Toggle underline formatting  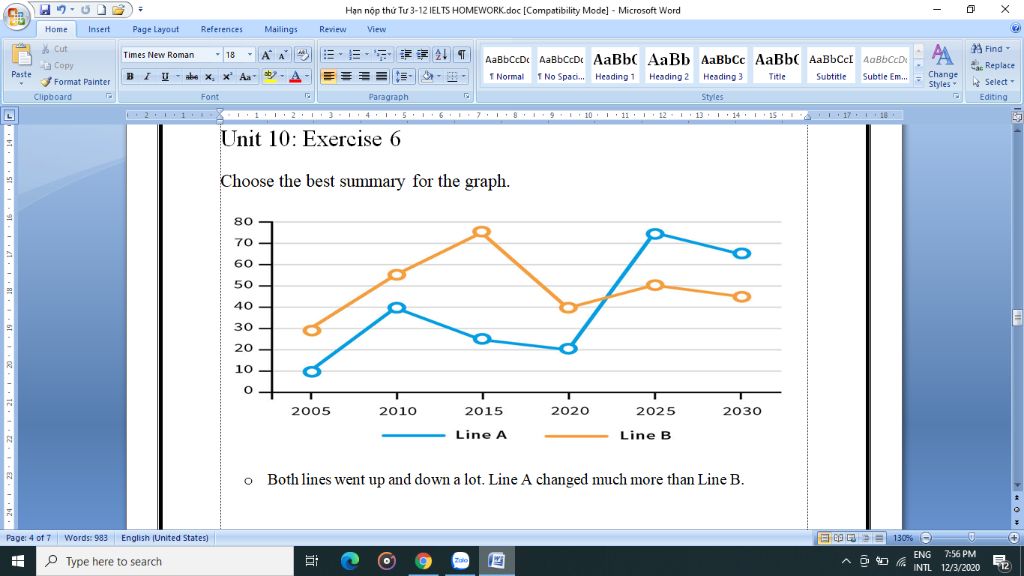point(165,76)
